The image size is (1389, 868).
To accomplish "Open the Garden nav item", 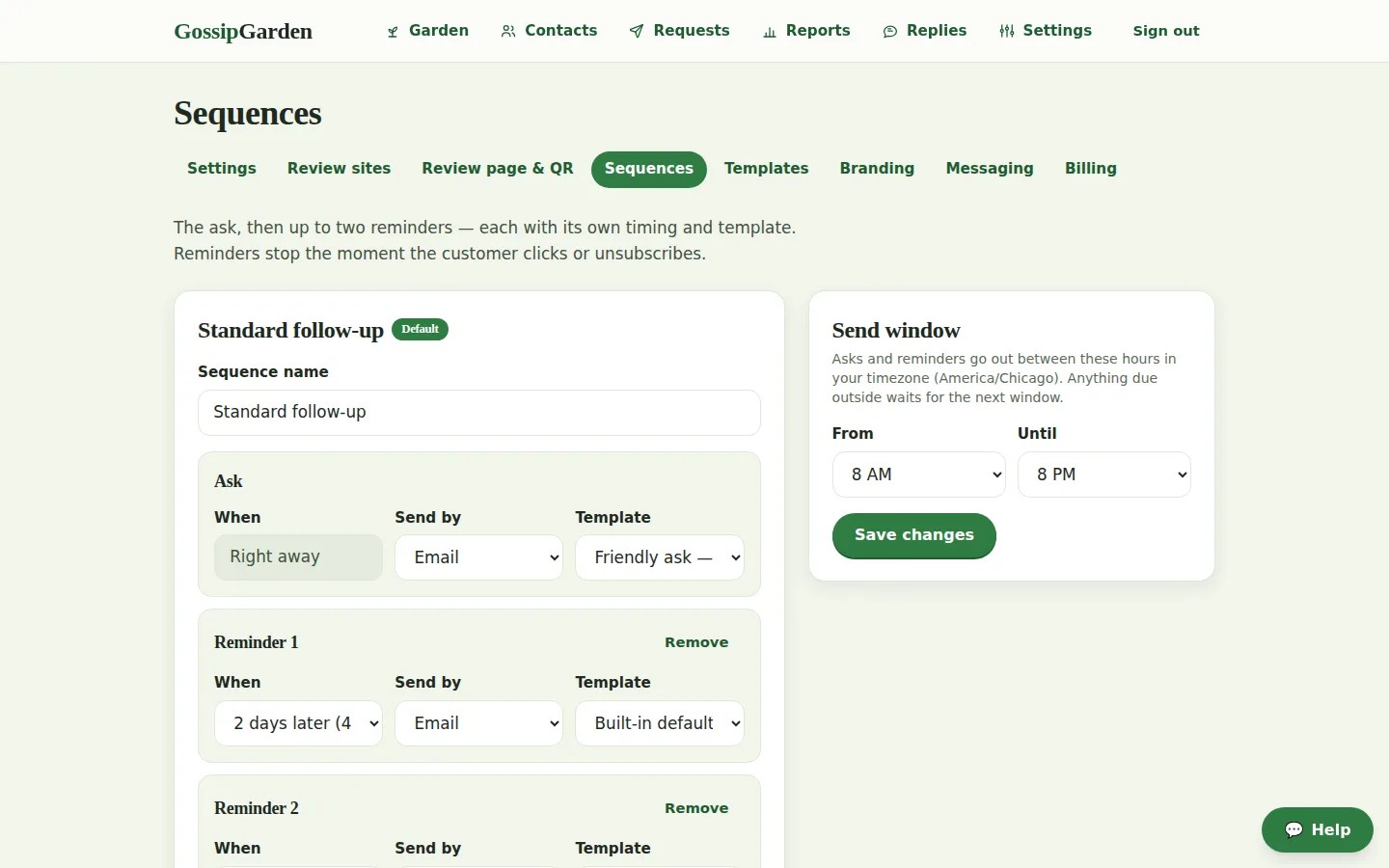I will coord(427,31).
